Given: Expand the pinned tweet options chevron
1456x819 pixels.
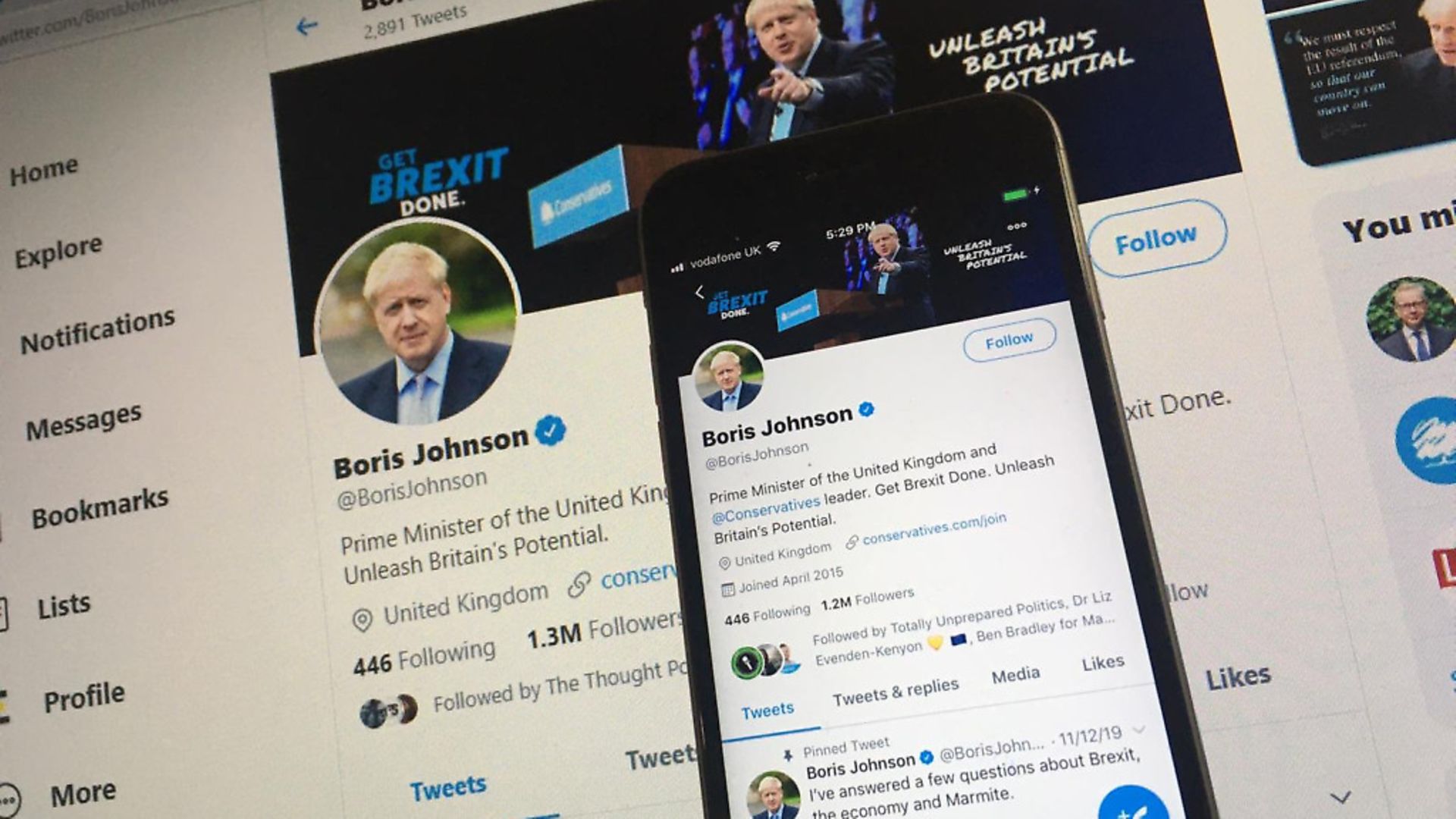Looking at the screenshot, I should click(1138, 730).
